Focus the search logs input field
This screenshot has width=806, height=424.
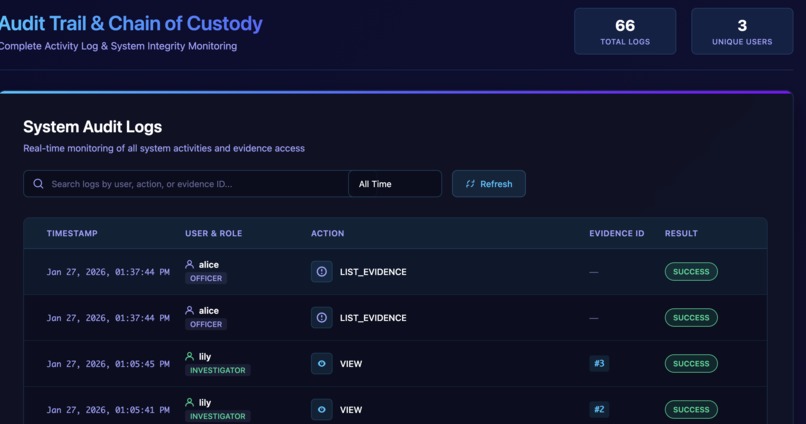pyautogui.click(x=186, y=183)
